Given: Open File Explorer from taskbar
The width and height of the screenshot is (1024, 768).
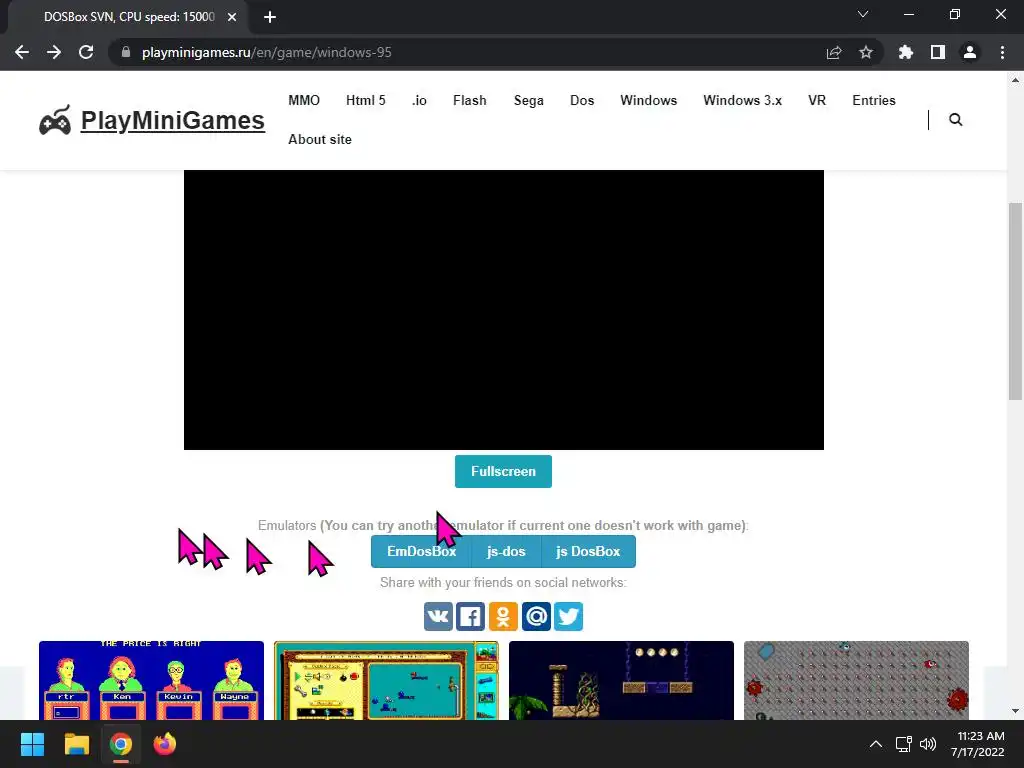Looking at the screenshot, I should [76, 744].
